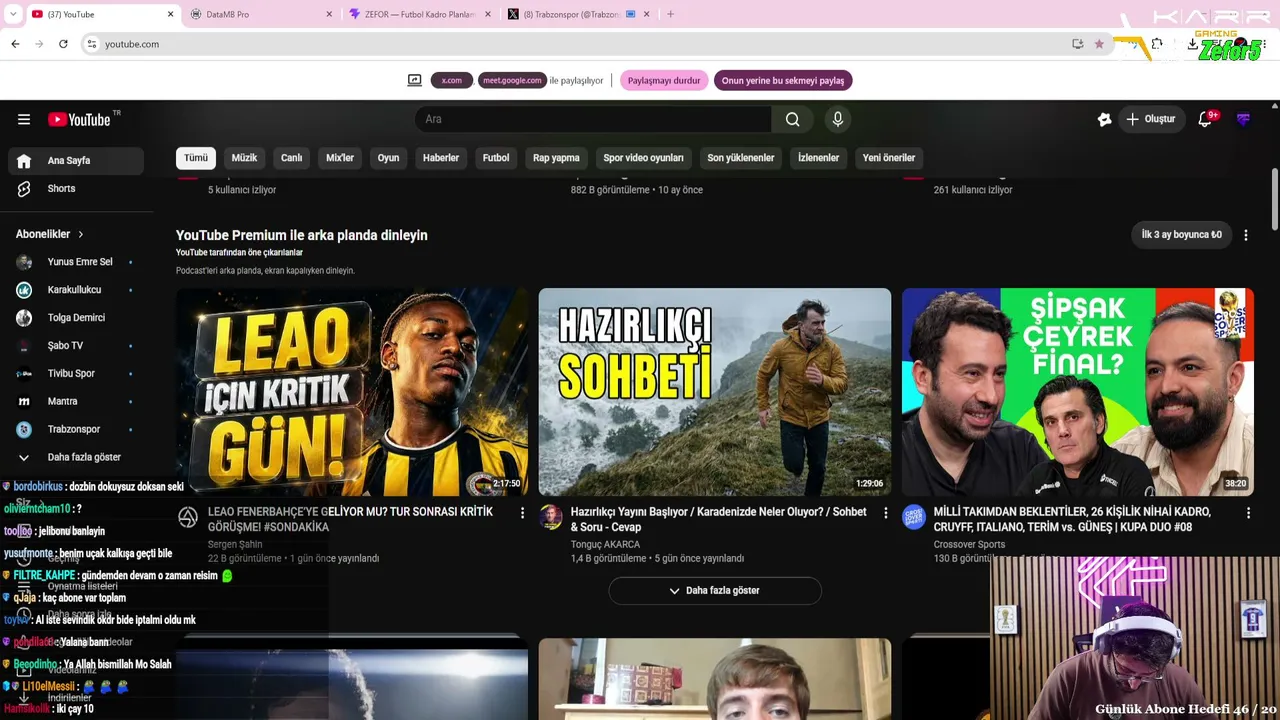Open Tolga Demirci channel avatar
The image size is (1280, 720).
tap(24, 318)
